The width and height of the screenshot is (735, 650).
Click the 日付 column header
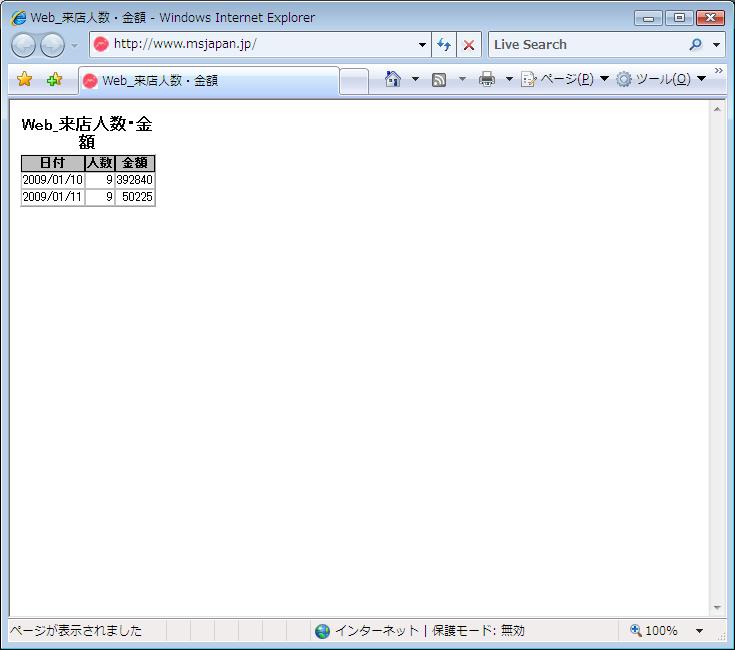pyautogui.click(x=52, y=163)
